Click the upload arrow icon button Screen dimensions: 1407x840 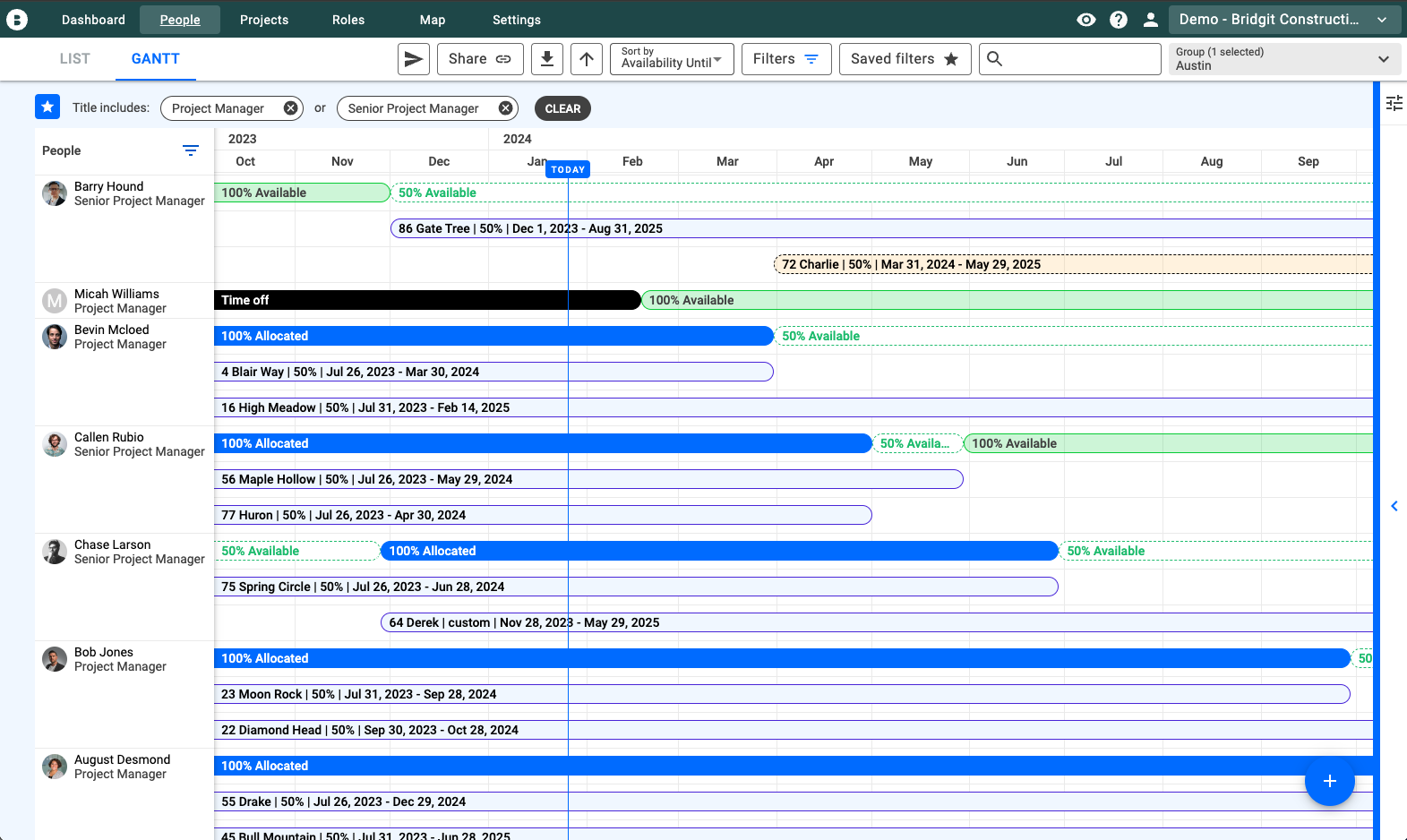coord(586,59)
